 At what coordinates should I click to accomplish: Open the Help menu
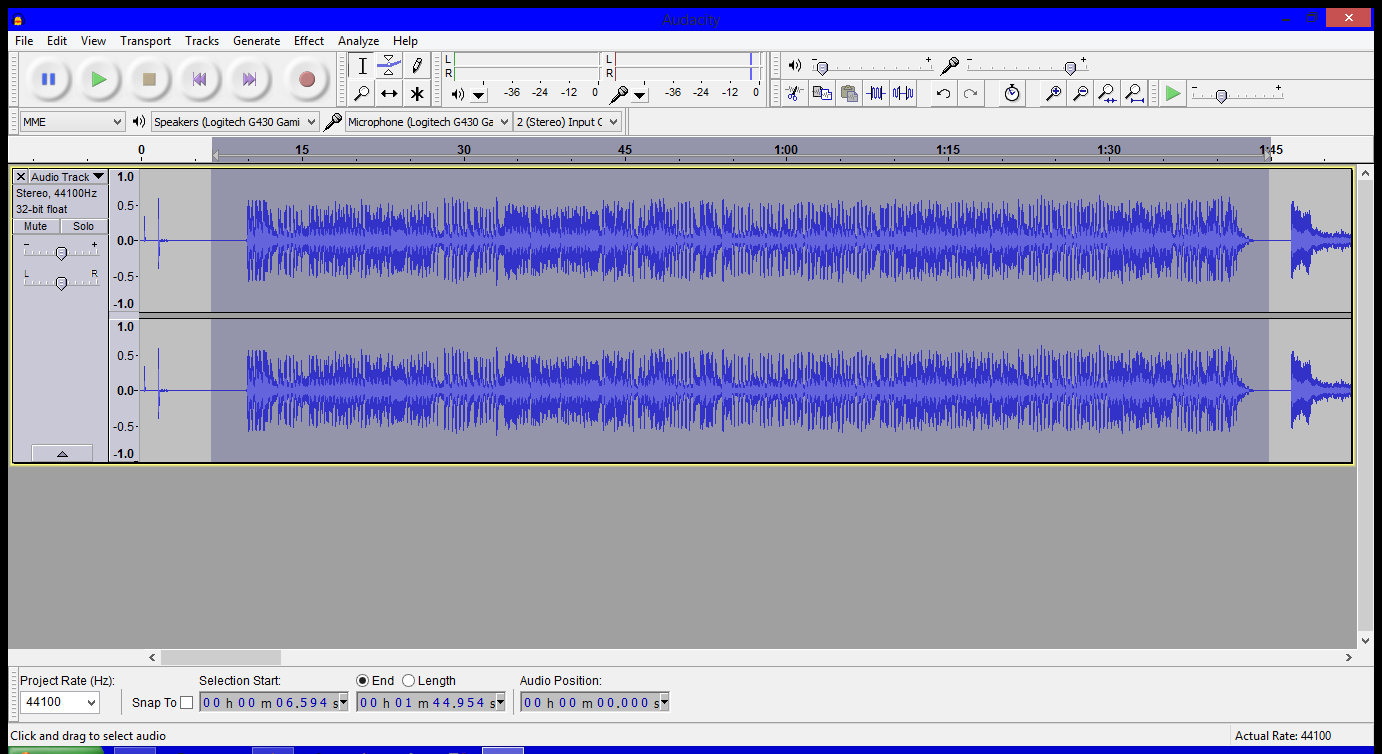click(405, 41)
